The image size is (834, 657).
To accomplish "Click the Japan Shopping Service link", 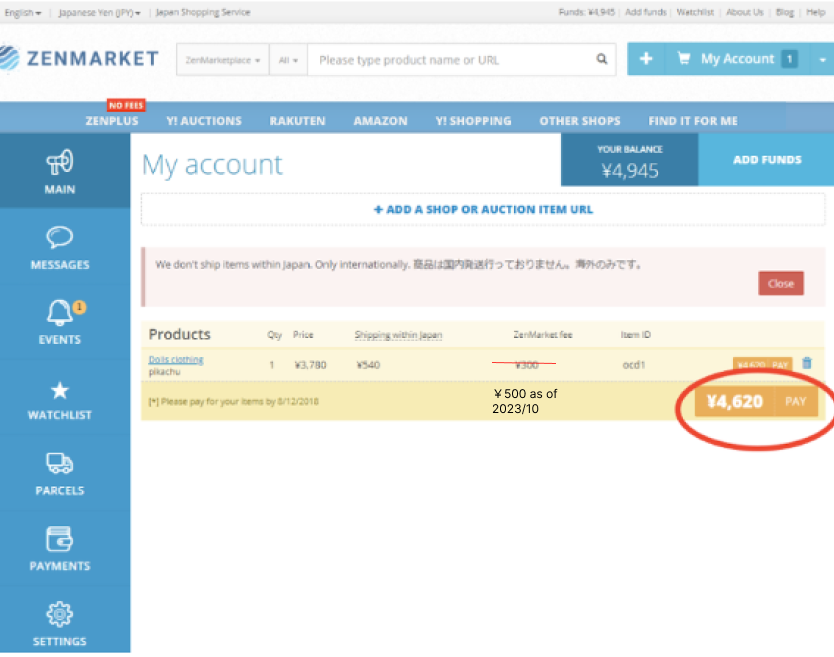I will (x=203, y=12).
